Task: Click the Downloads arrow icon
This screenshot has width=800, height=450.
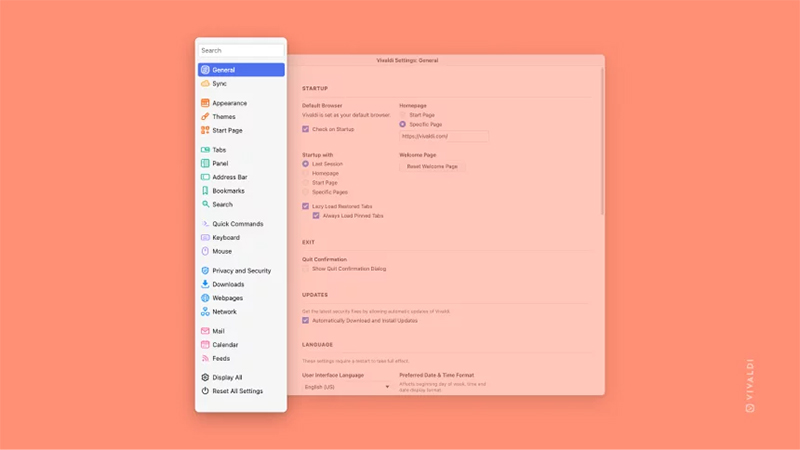Action: coord(205,284)
